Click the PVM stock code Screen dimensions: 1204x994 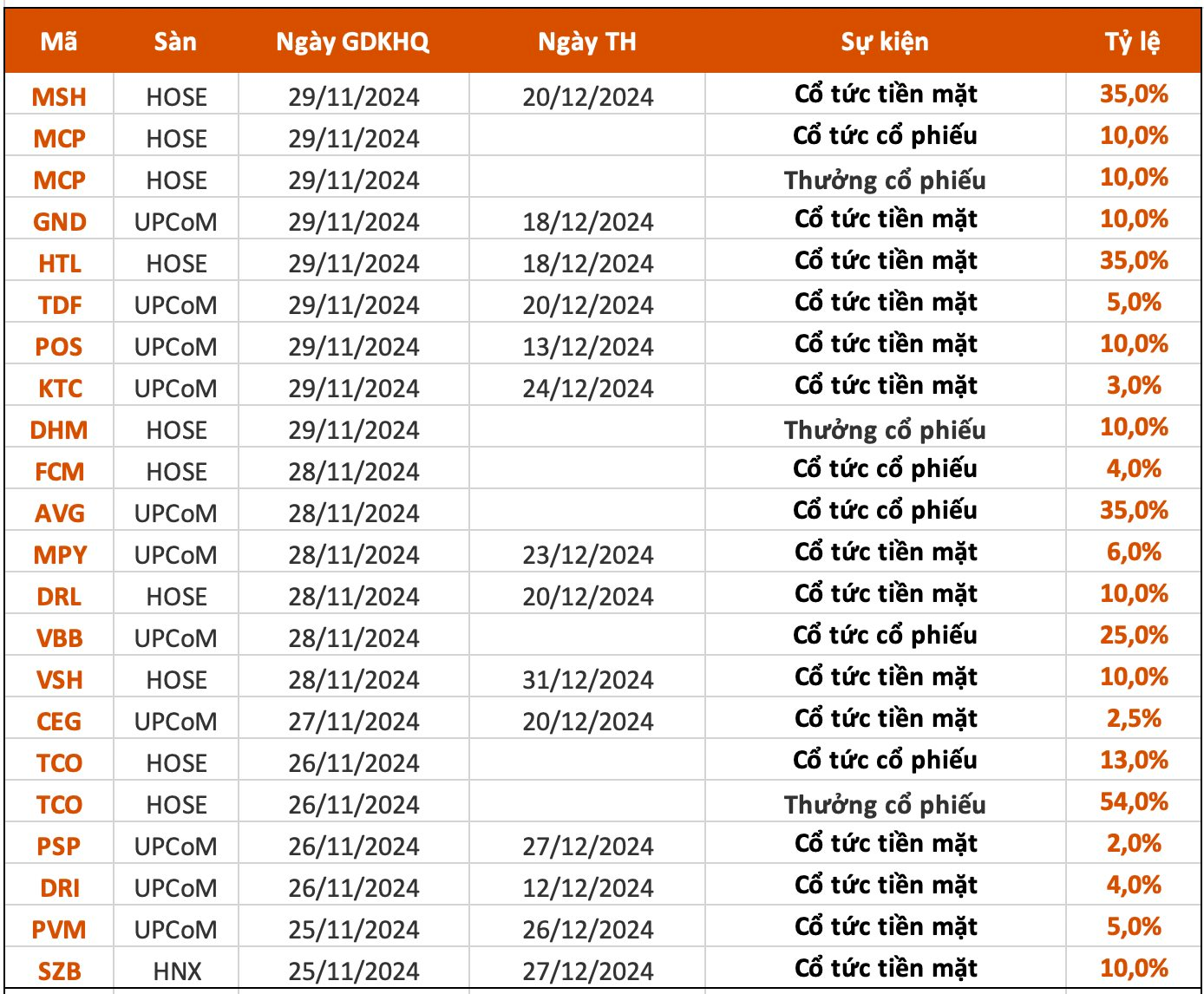(59, 930)
